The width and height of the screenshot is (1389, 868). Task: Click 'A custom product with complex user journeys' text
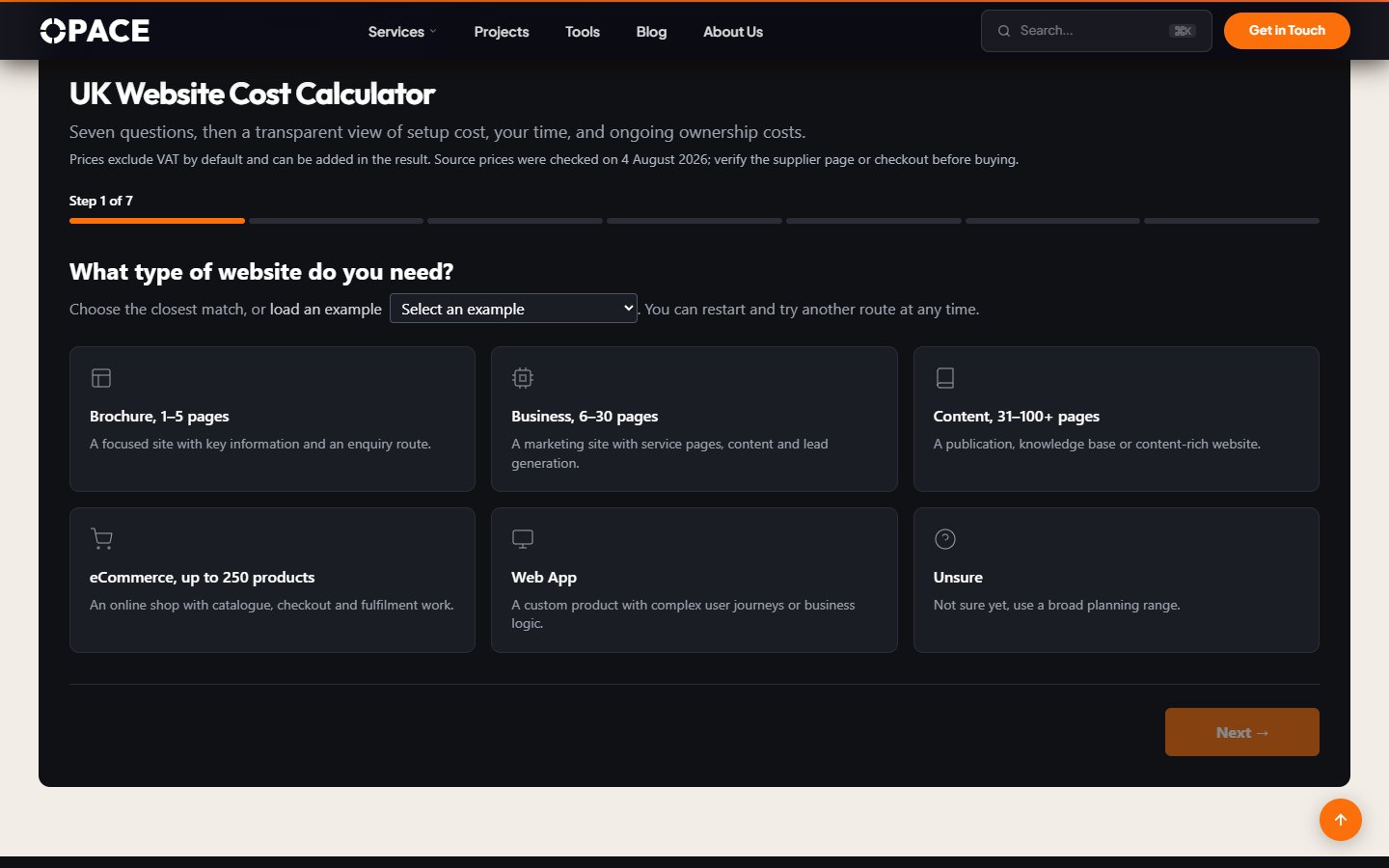[683, 614]
